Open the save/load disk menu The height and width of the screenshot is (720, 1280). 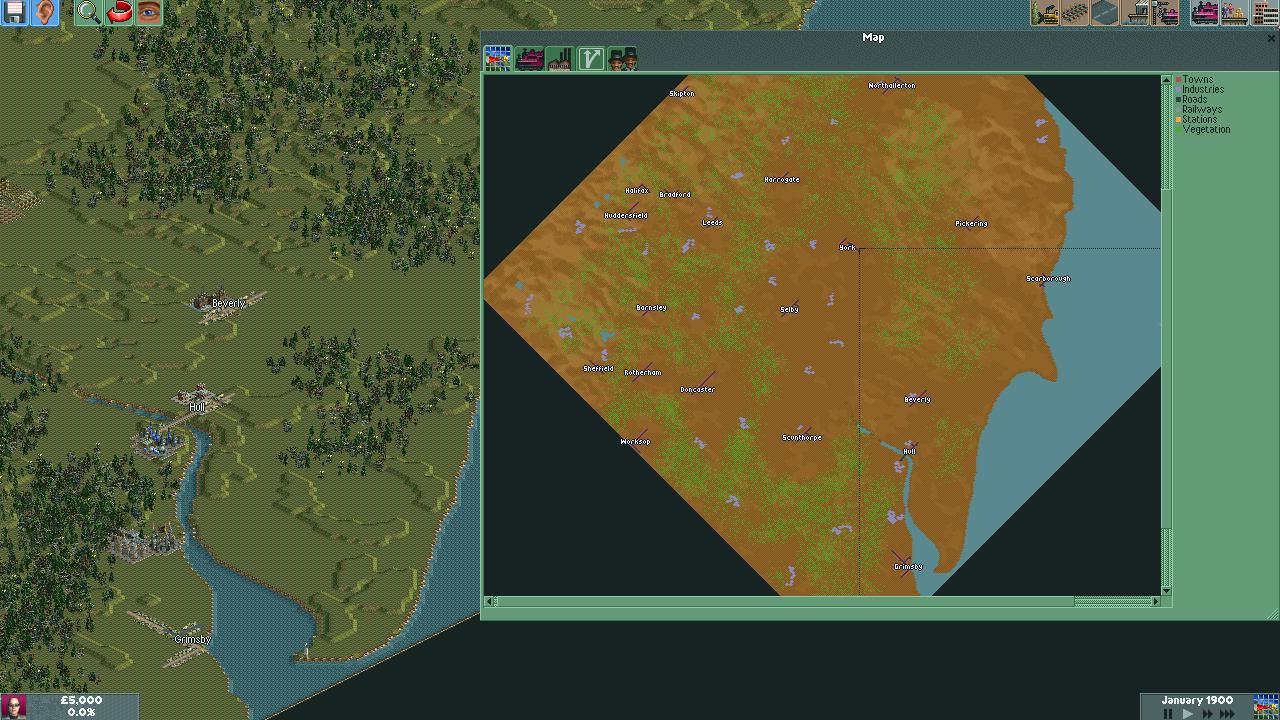tap(15, 12)
